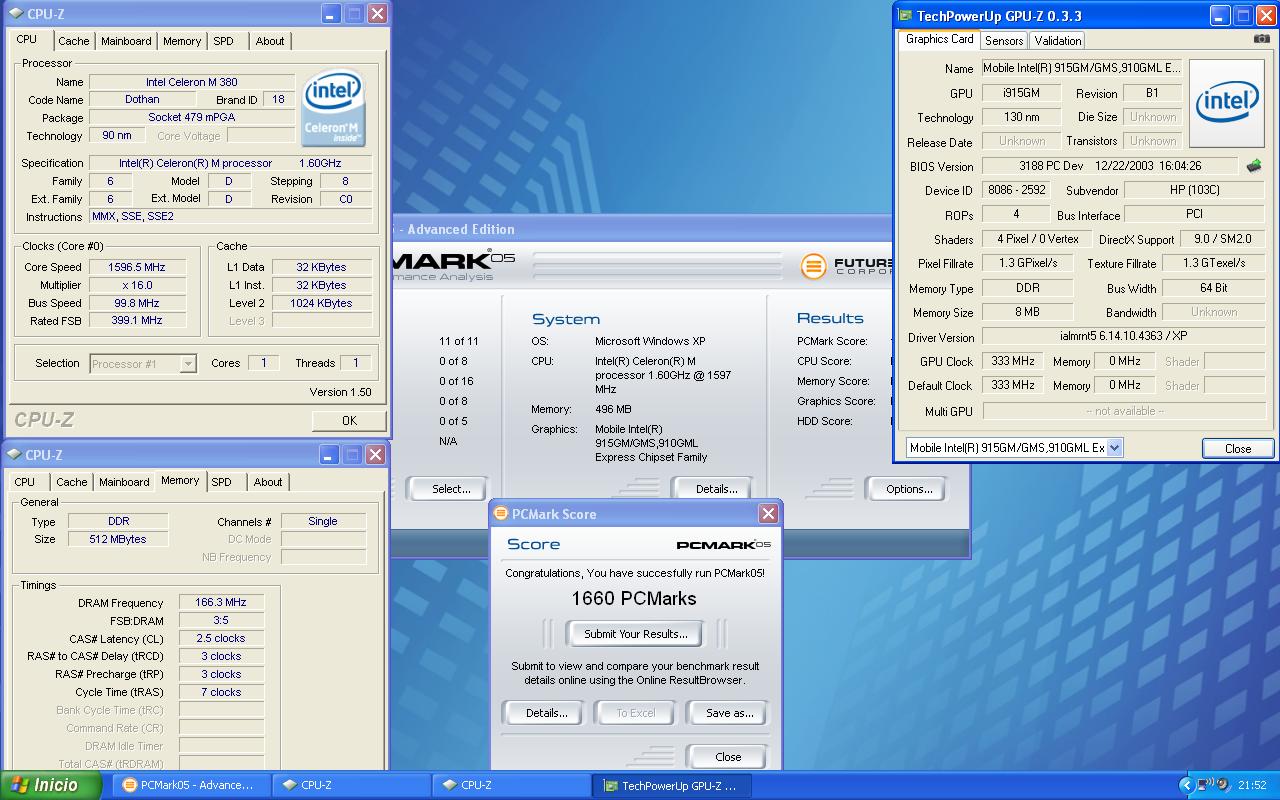Click the Intel Celeron M logo in CPU-Z

334,107
